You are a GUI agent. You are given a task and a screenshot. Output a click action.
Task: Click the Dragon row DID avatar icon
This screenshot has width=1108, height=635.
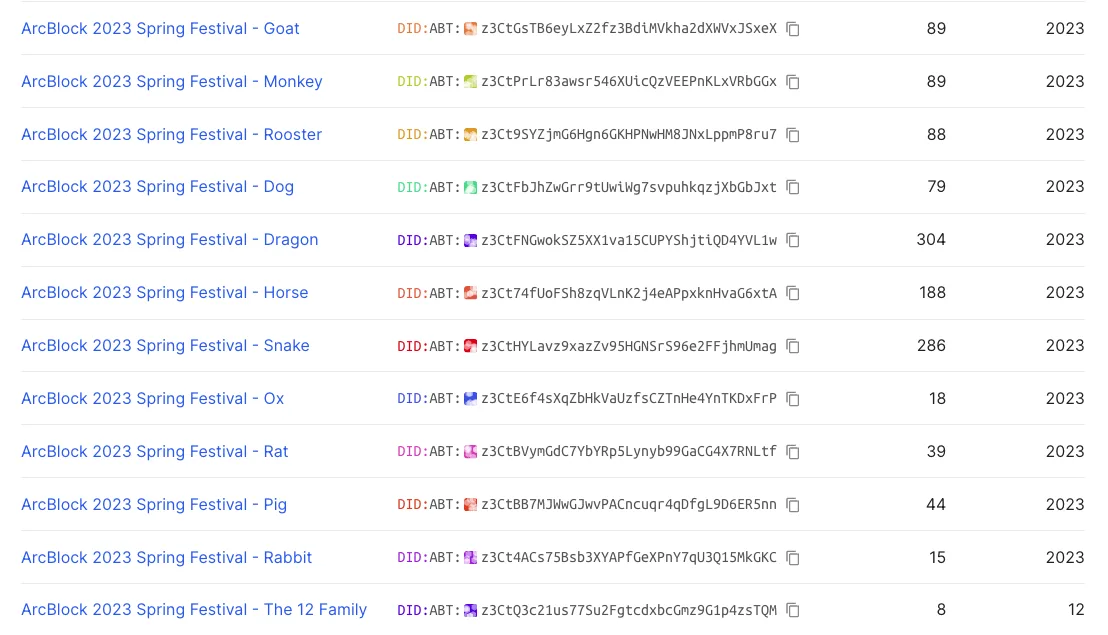[x=470, y=240]
